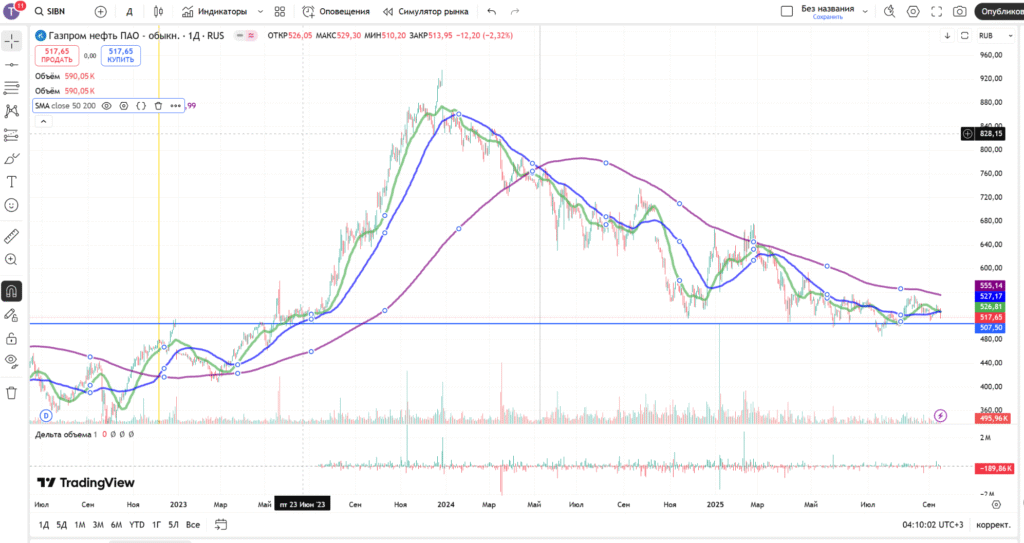Open SMA indicator more options menu

(x=176, y=105)
